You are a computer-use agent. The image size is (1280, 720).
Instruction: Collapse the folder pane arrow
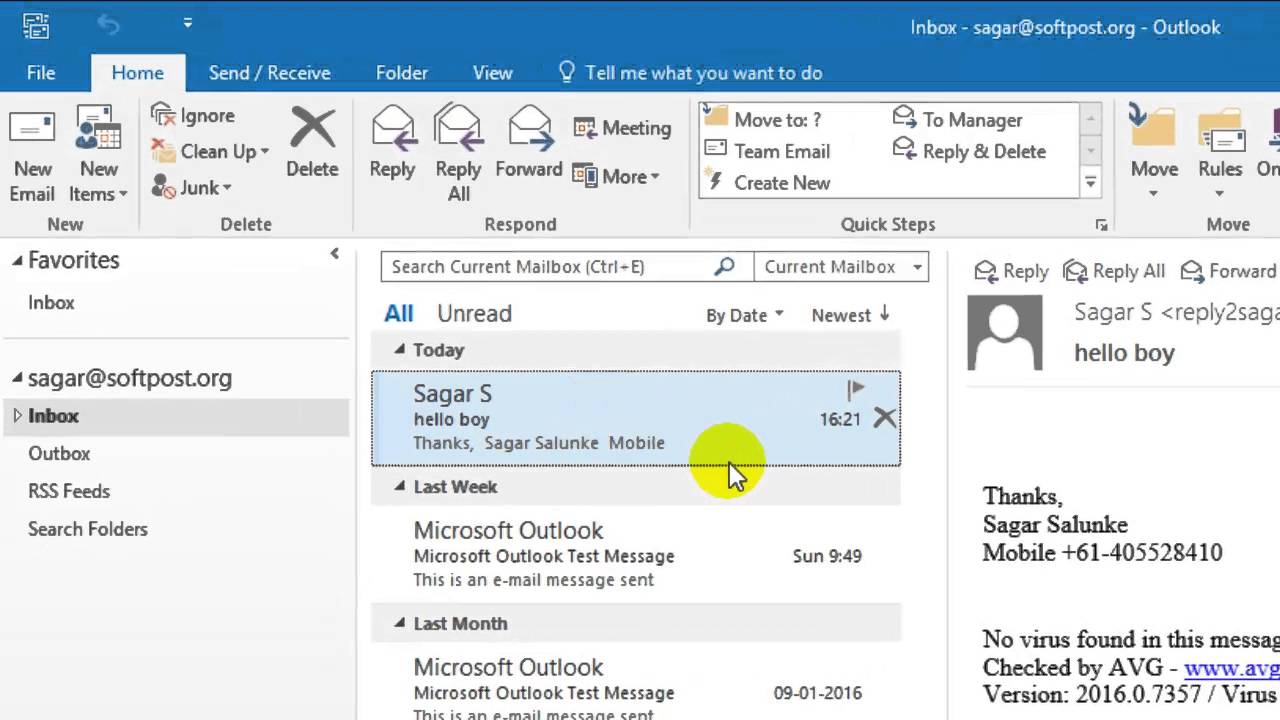coord(335,254)
